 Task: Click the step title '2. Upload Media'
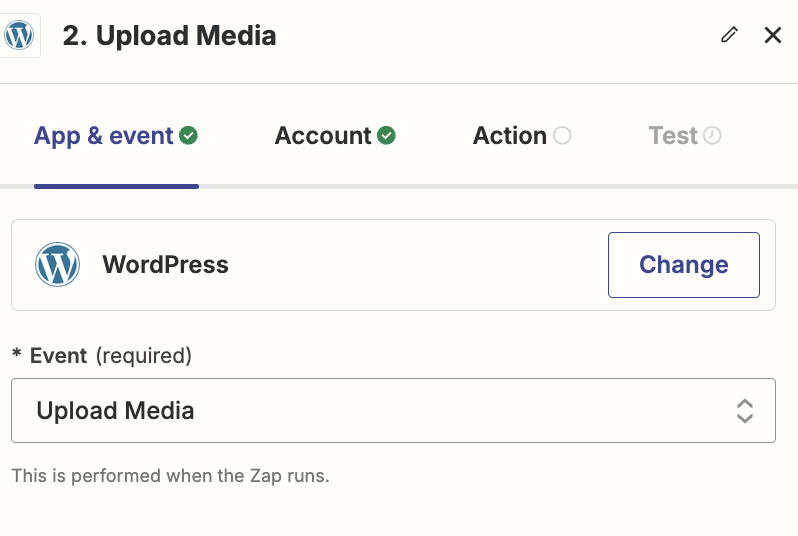169,36
